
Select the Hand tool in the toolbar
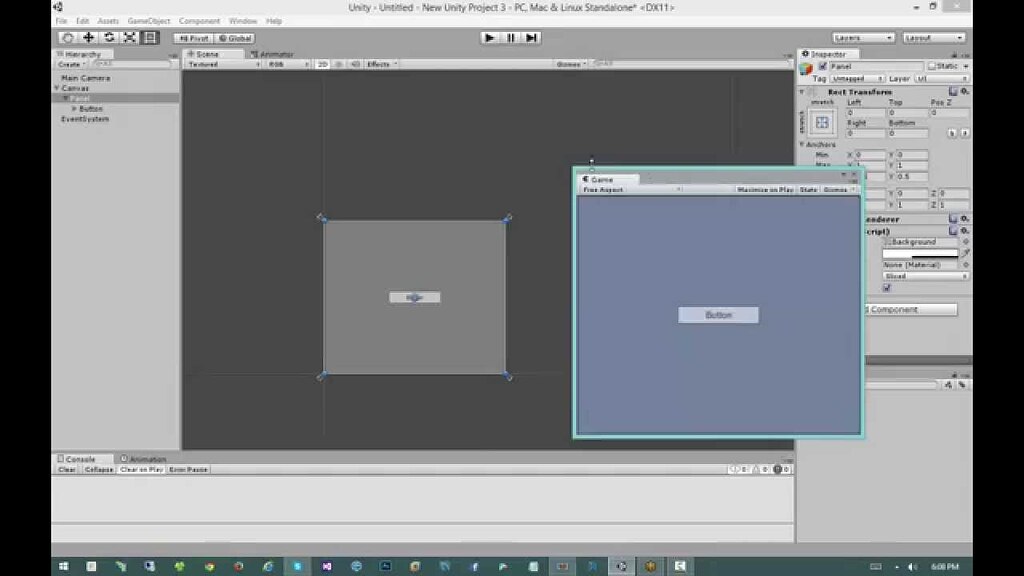click(x=68, y=38)
